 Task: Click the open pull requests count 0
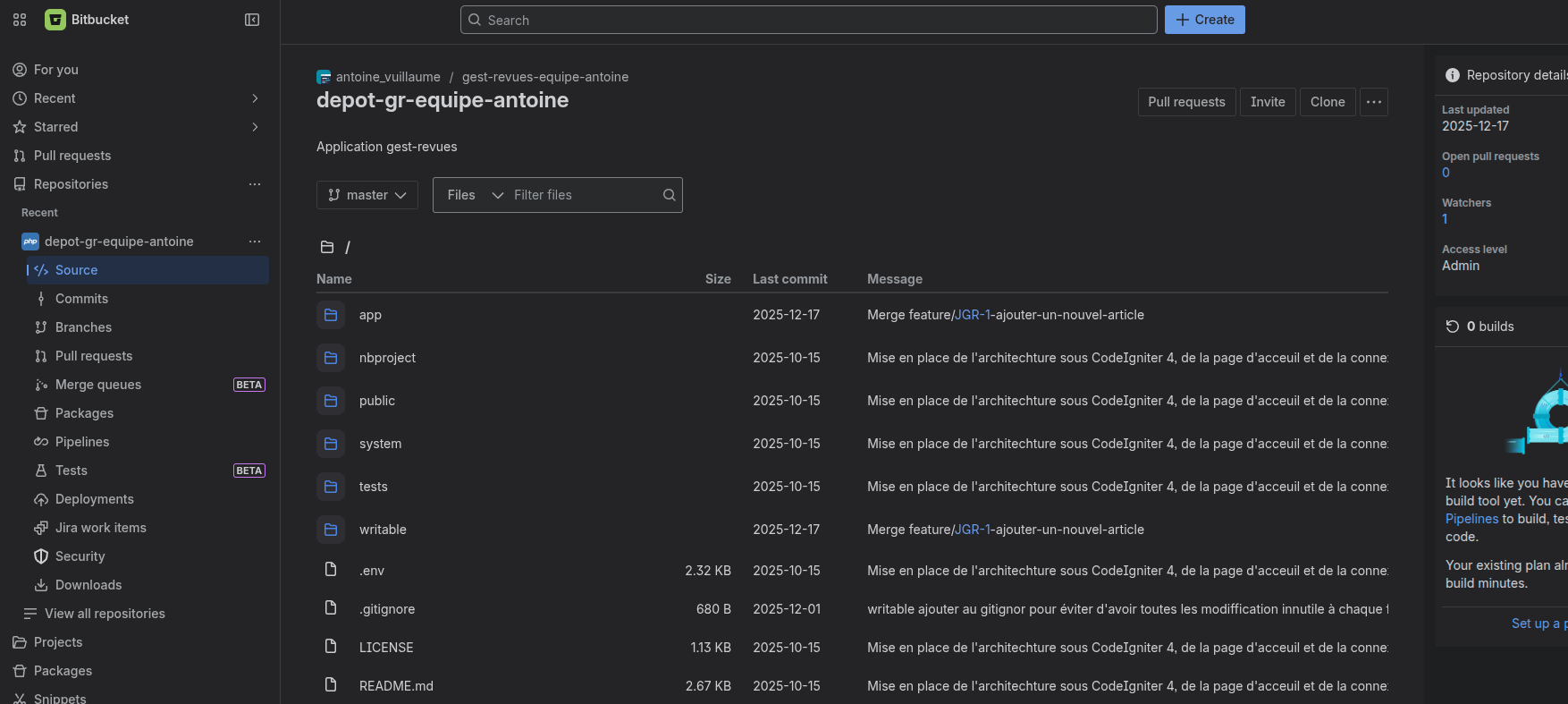1446,173
